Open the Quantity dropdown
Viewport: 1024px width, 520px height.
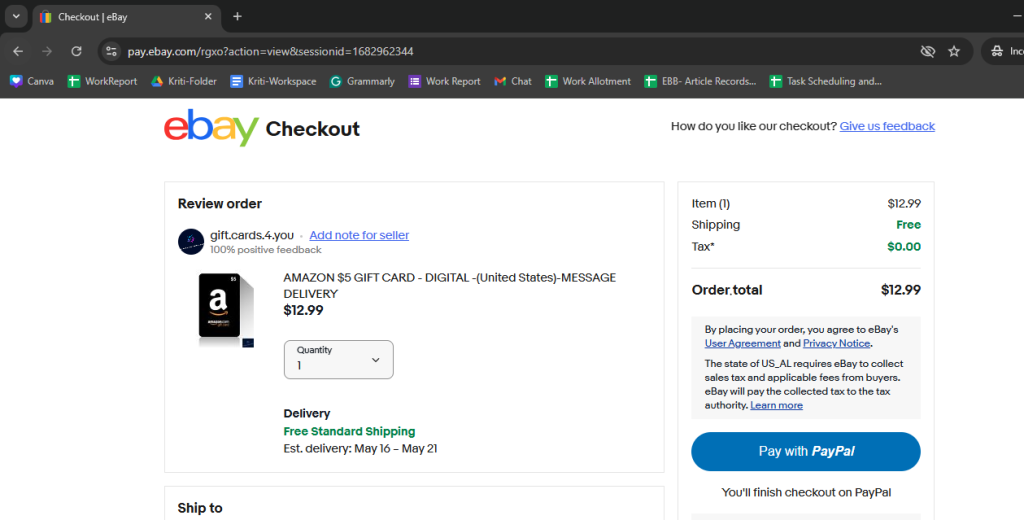point(338,359)
